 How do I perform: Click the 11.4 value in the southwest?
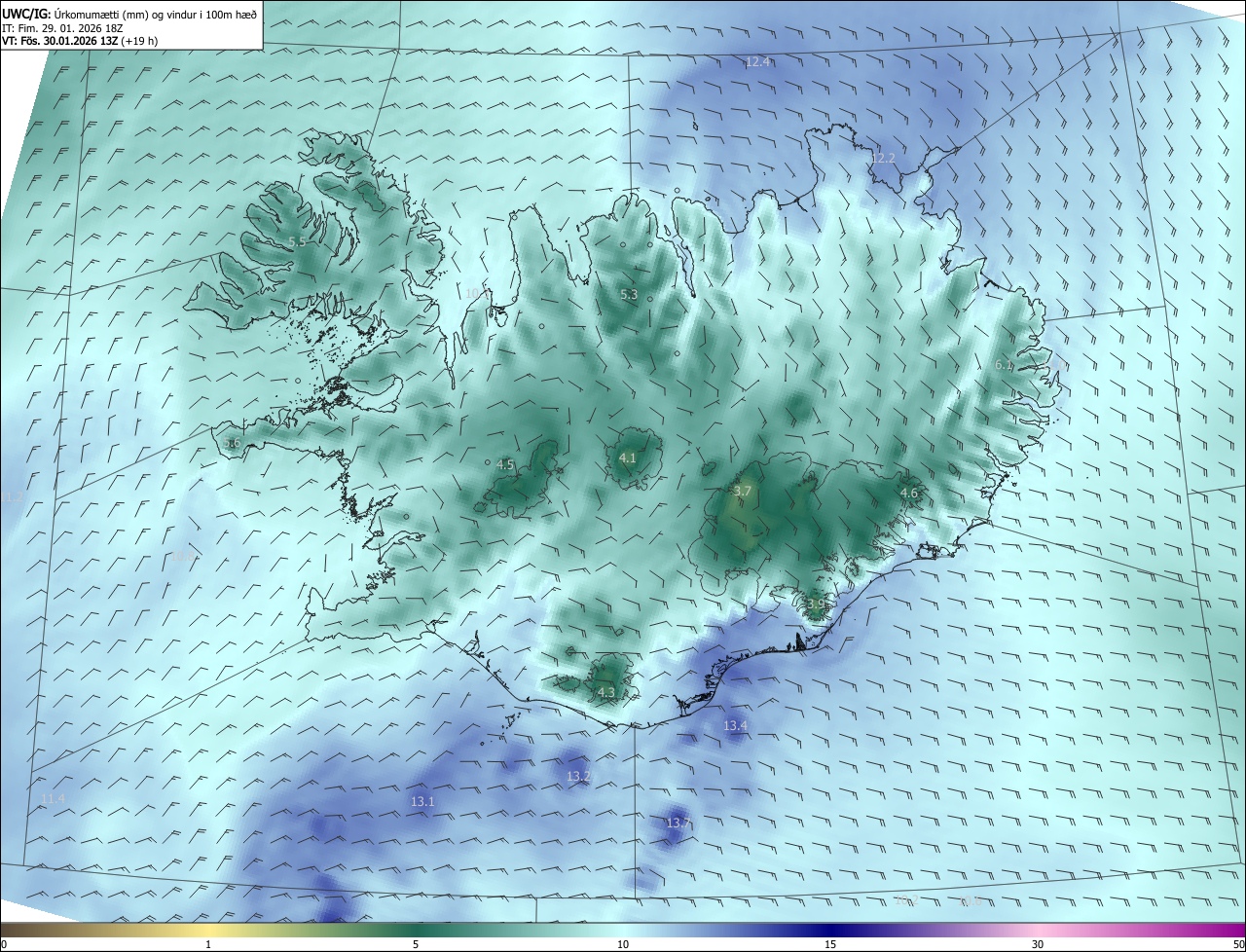[x=53, y=799]
